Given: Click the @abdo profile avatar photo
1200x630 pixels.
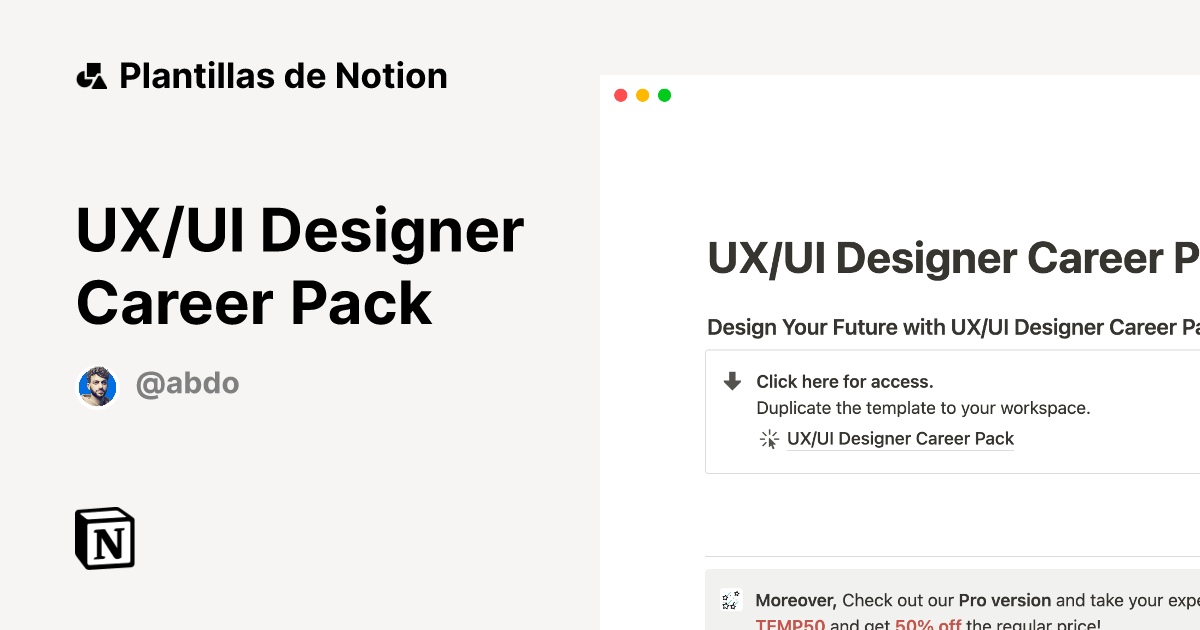Looking at the screenshot, I should point(97,386).
